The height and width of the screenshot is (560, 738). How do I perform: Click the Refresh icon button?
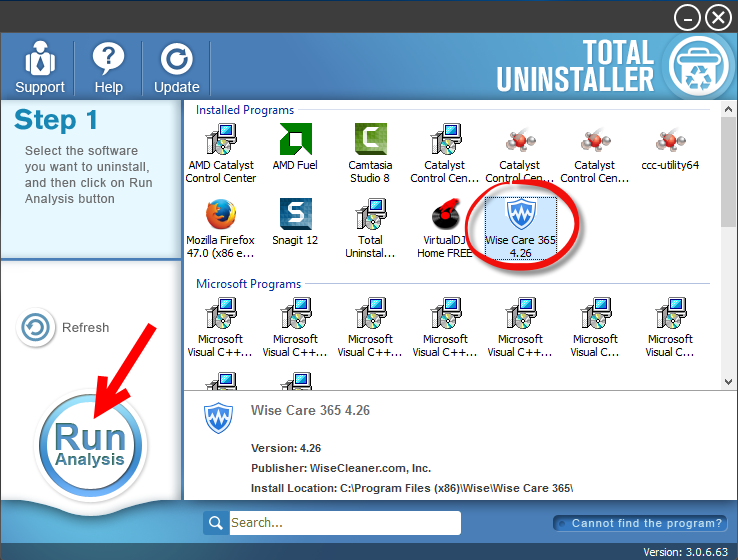35,327
